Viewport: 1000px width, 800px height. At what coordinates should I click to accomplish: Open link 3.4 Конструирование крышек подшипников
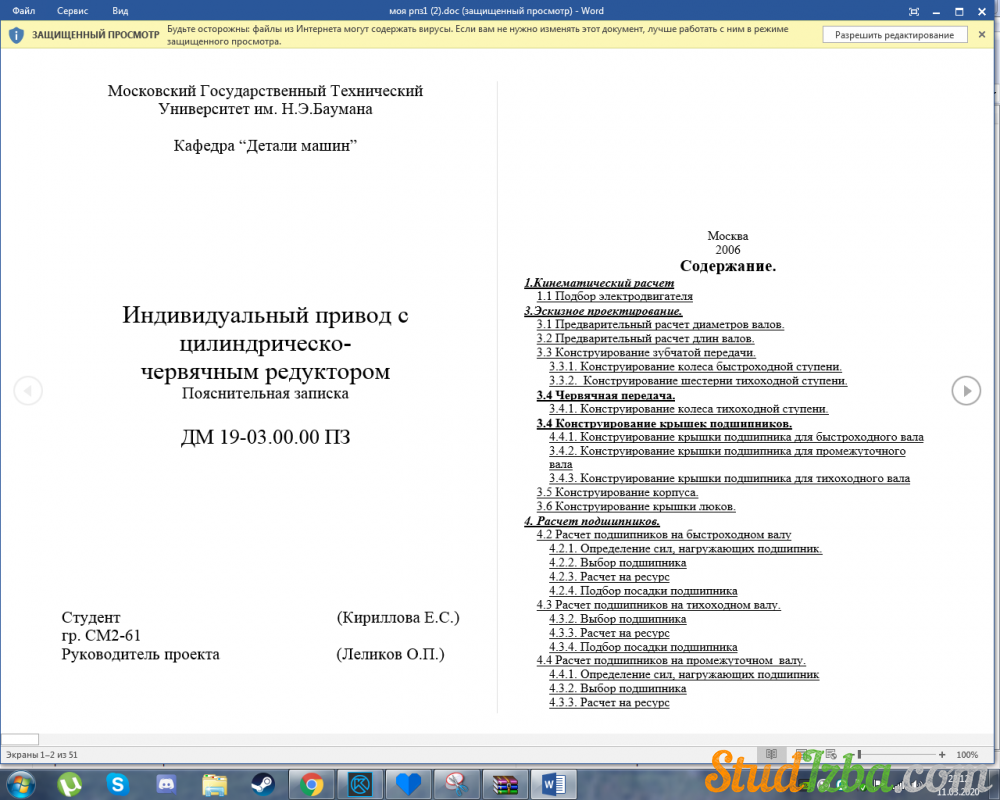point(664,423)
